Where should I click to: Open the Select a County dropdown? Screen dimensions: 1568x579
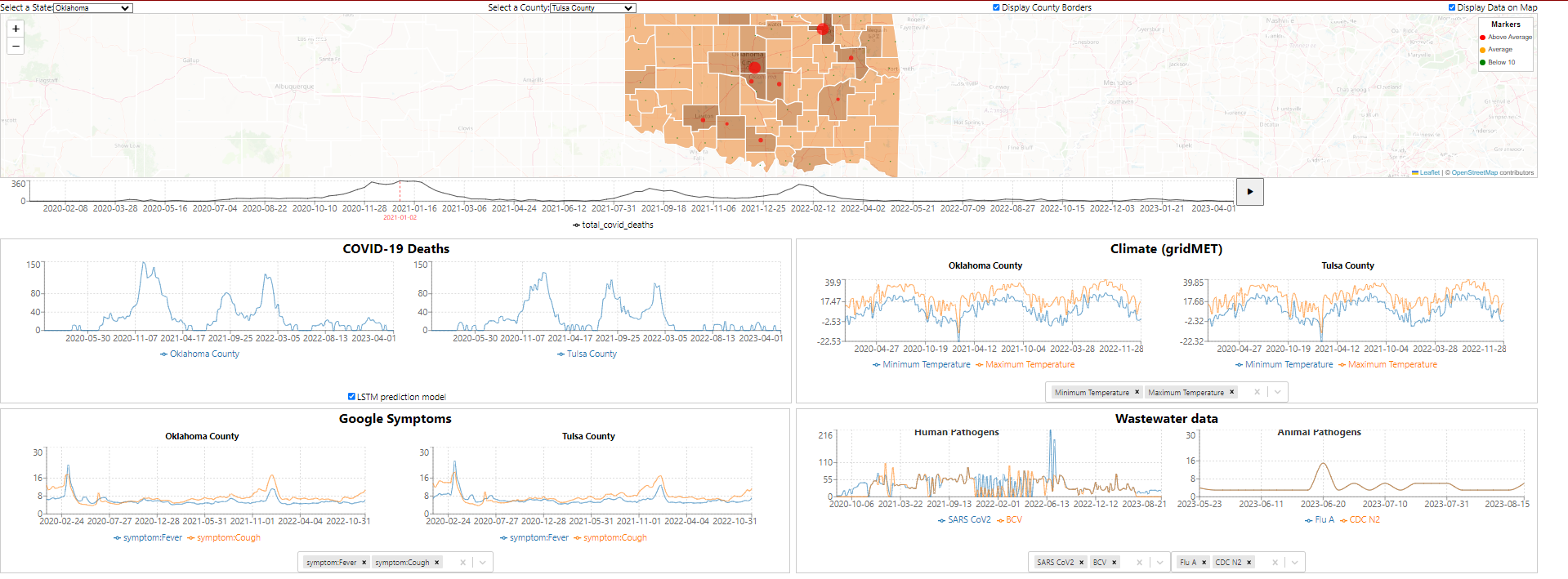(x=592, y=8)
